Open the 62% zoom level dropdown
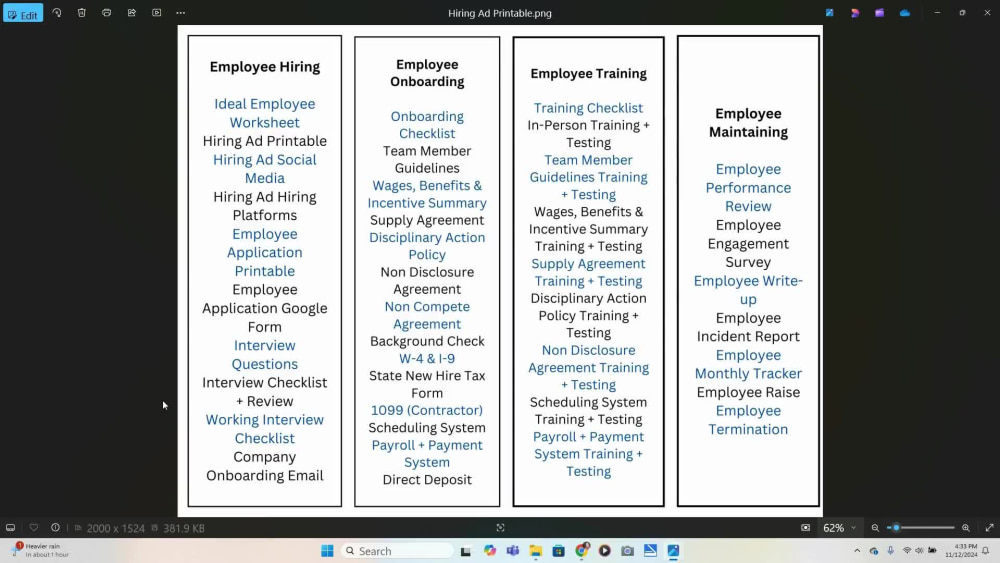 [x=839, y=528]
